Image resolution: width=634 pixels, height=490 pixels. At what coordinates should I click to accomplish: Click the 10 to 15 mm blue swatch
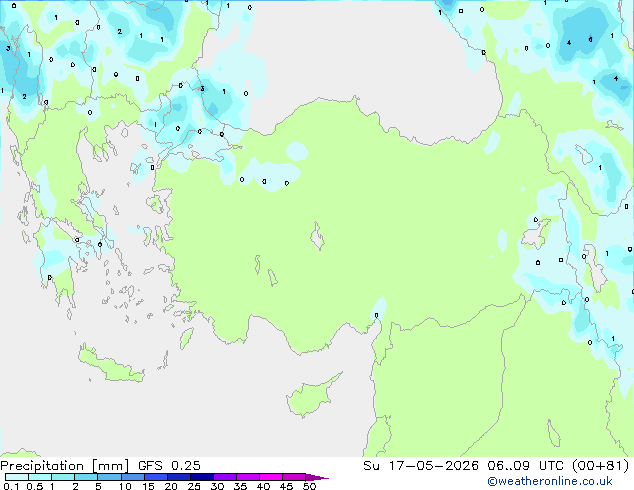click(133, 477)
